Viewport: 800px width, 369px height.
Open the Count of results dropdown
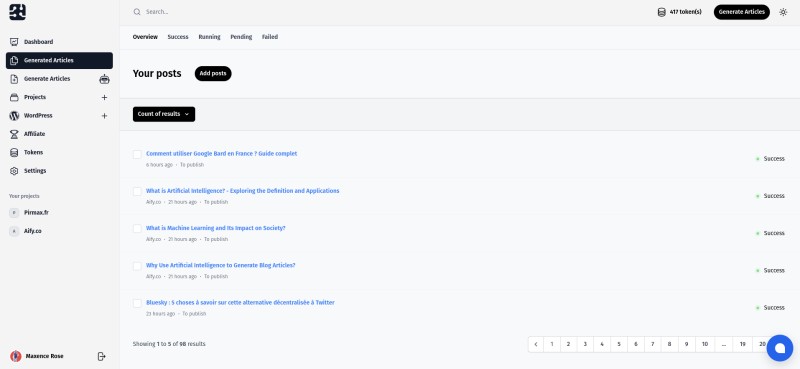coord(164,114)
